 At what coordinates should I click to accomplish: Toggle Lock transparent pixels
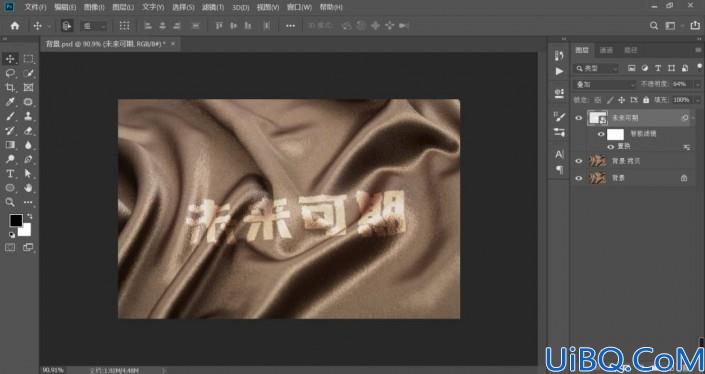click(598, 100)
